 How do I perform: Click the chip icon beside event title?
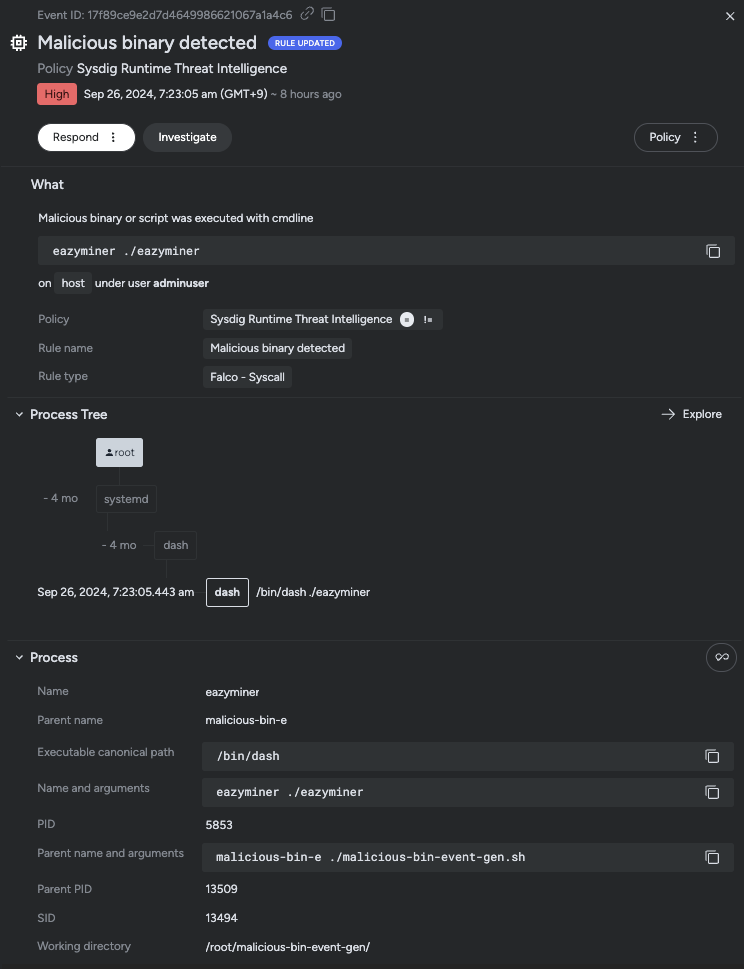pyautogui.click(x=19, y=43)
